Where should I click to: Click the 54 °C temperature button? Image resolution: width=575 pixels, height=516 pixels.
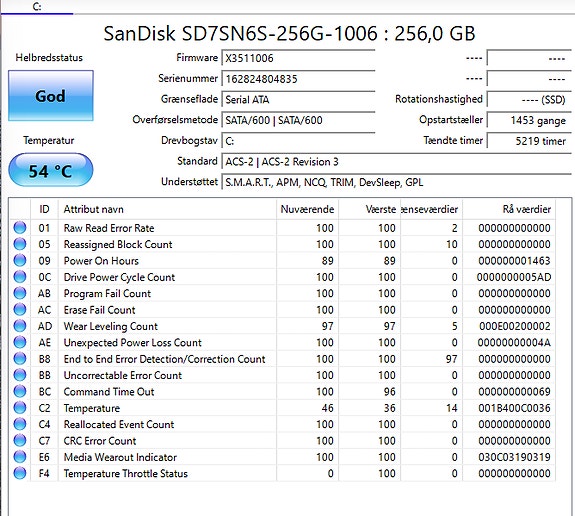(51, 170)
